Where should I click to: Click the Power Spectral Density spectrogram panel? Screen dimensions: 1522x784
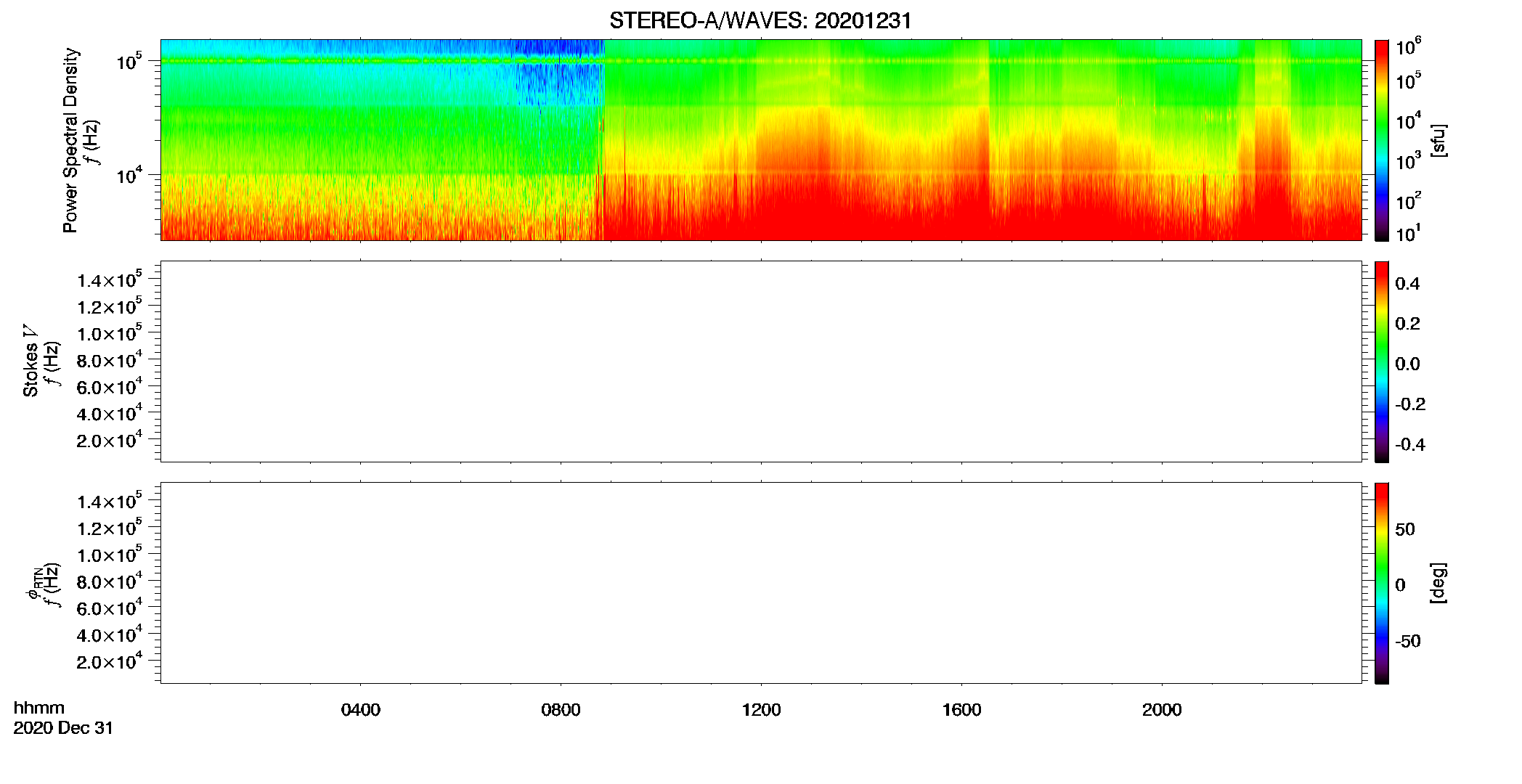tap(761, 139)
